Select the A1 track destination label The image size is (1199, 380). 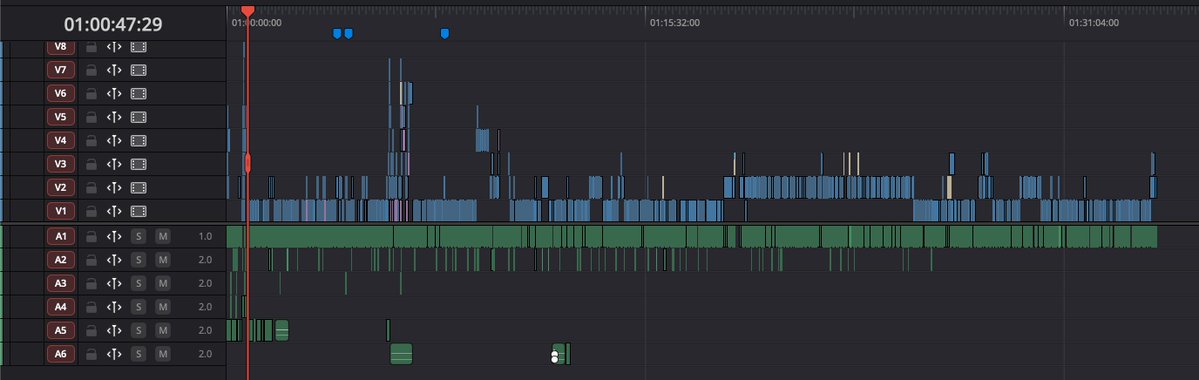[x=61, y=237]
